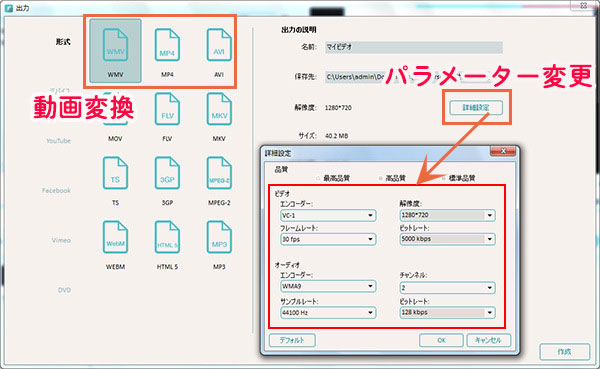
Task: Click the 作成 create button
Action: pyautogui.click(x=564, y=352)
